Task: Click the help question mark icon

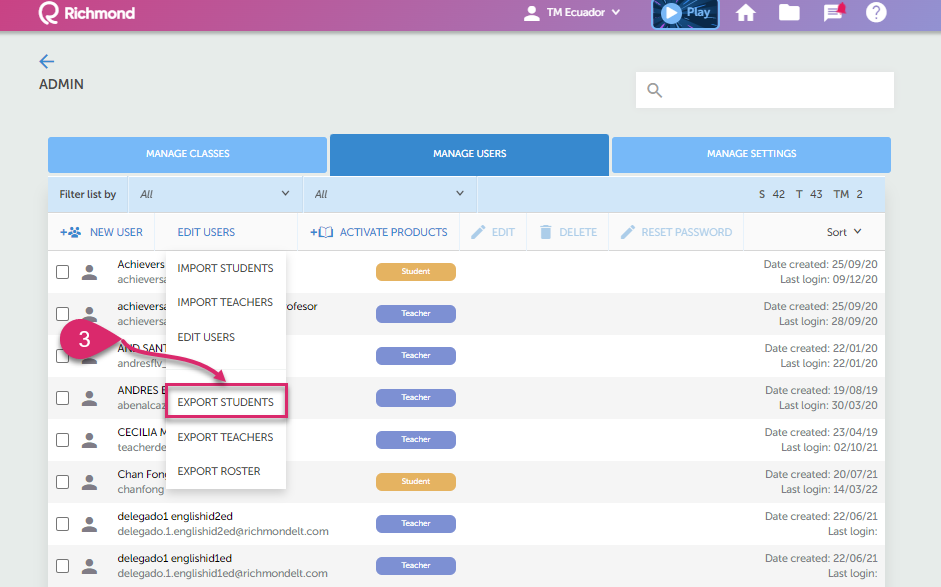Action: pyautogui.click(x=876, y=13)
